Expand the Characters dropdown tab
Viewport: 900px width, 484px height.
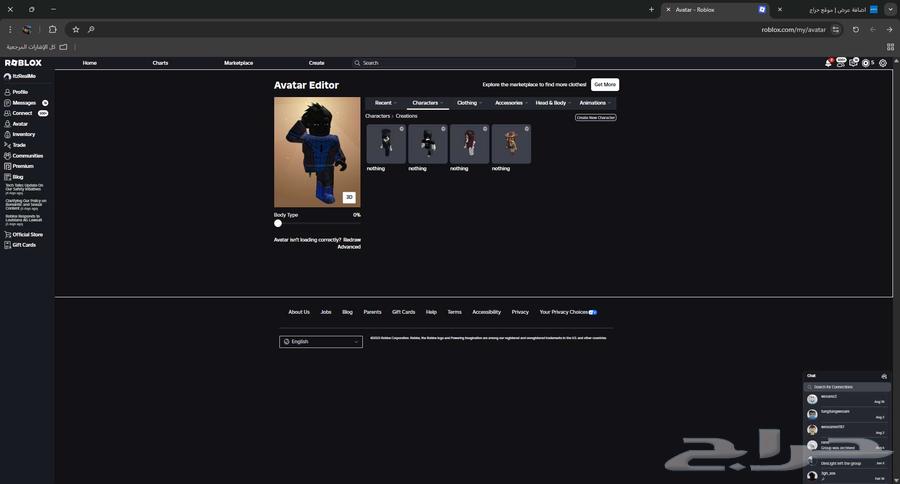tap(428, 103)
